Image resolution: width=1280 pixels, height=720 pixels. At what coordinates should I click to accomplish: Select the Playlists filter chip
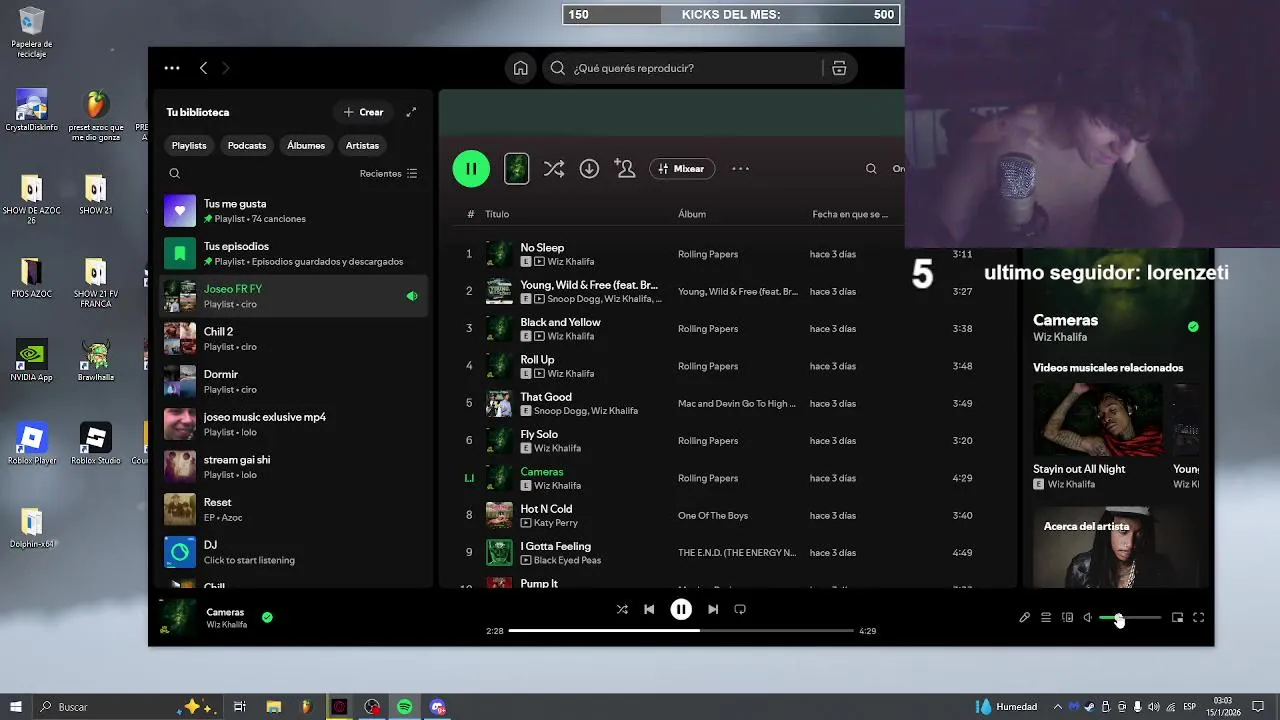pos(189,145)
